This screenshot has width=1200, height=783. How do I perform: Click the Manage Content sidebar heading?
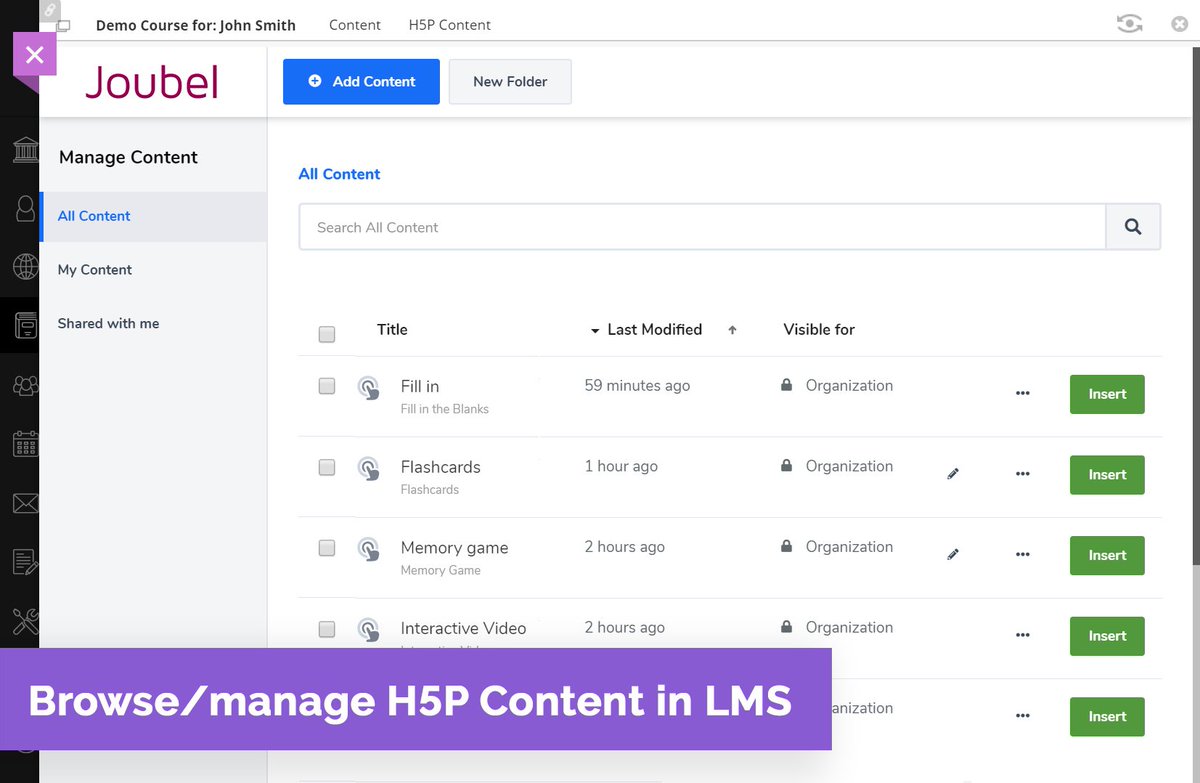(128, 157)
